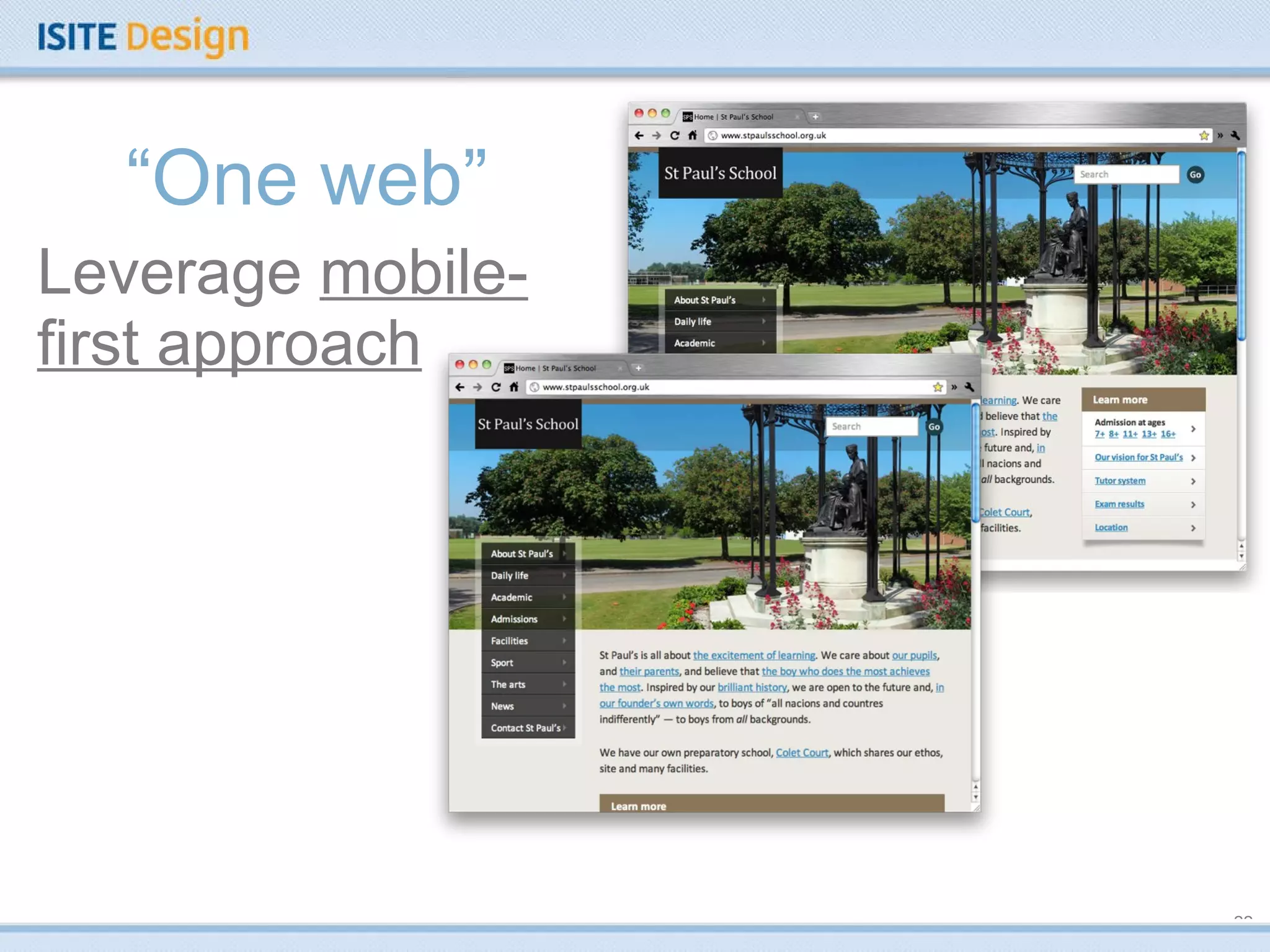Click Go search button in front window
1270x952 pixels.
tap(934, 426)
